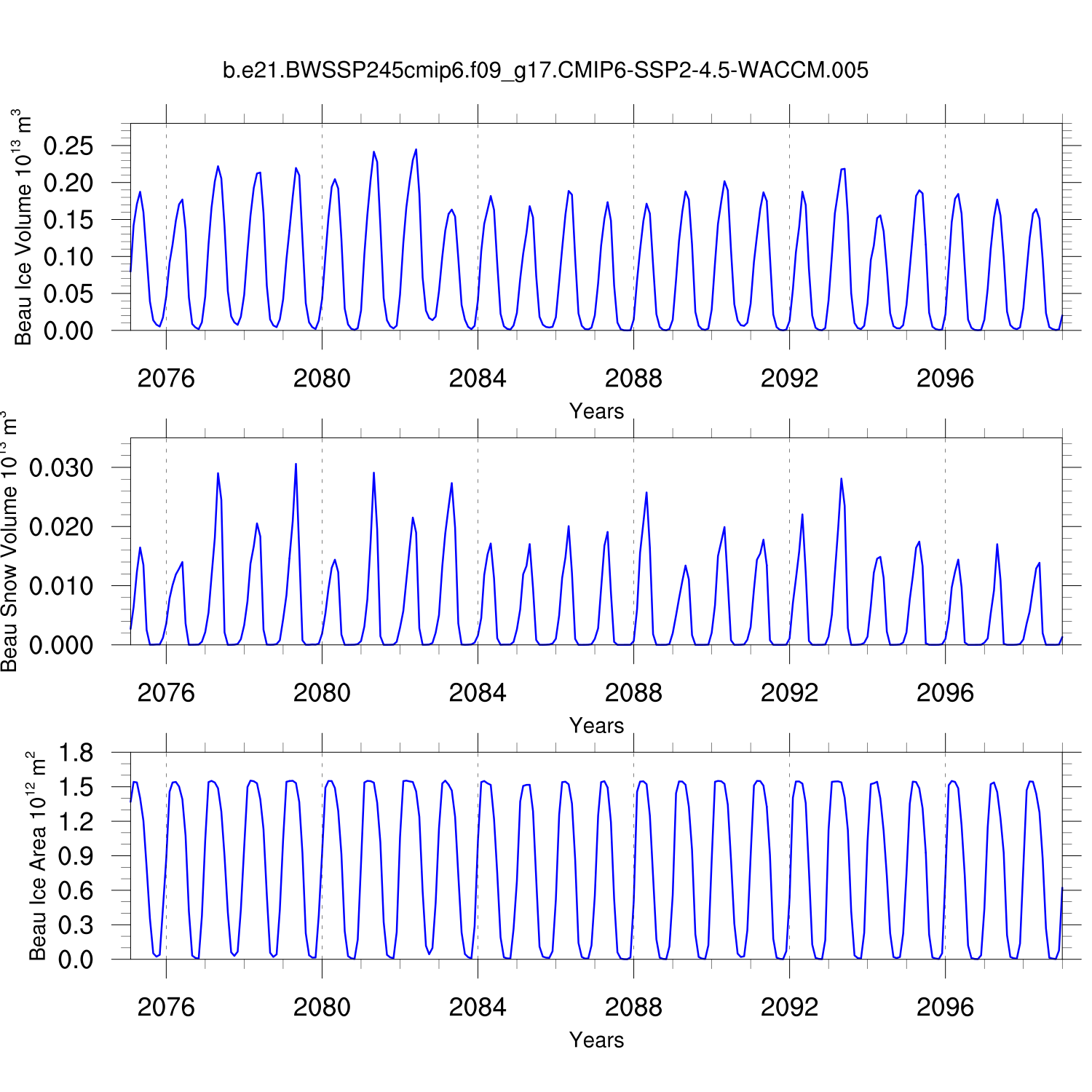Click the Beau Ice Volume y-axis label
Image resolution: width=1092 pixels, height=1092 pixels.
pos(23,227)
